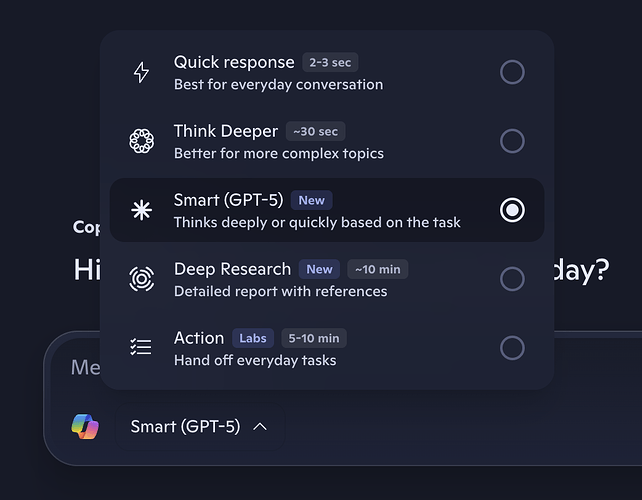The width and height of the screenshot is (642, 500).
Task: Click the lightning bolt Quick response icon
Action: coord(141,72)
